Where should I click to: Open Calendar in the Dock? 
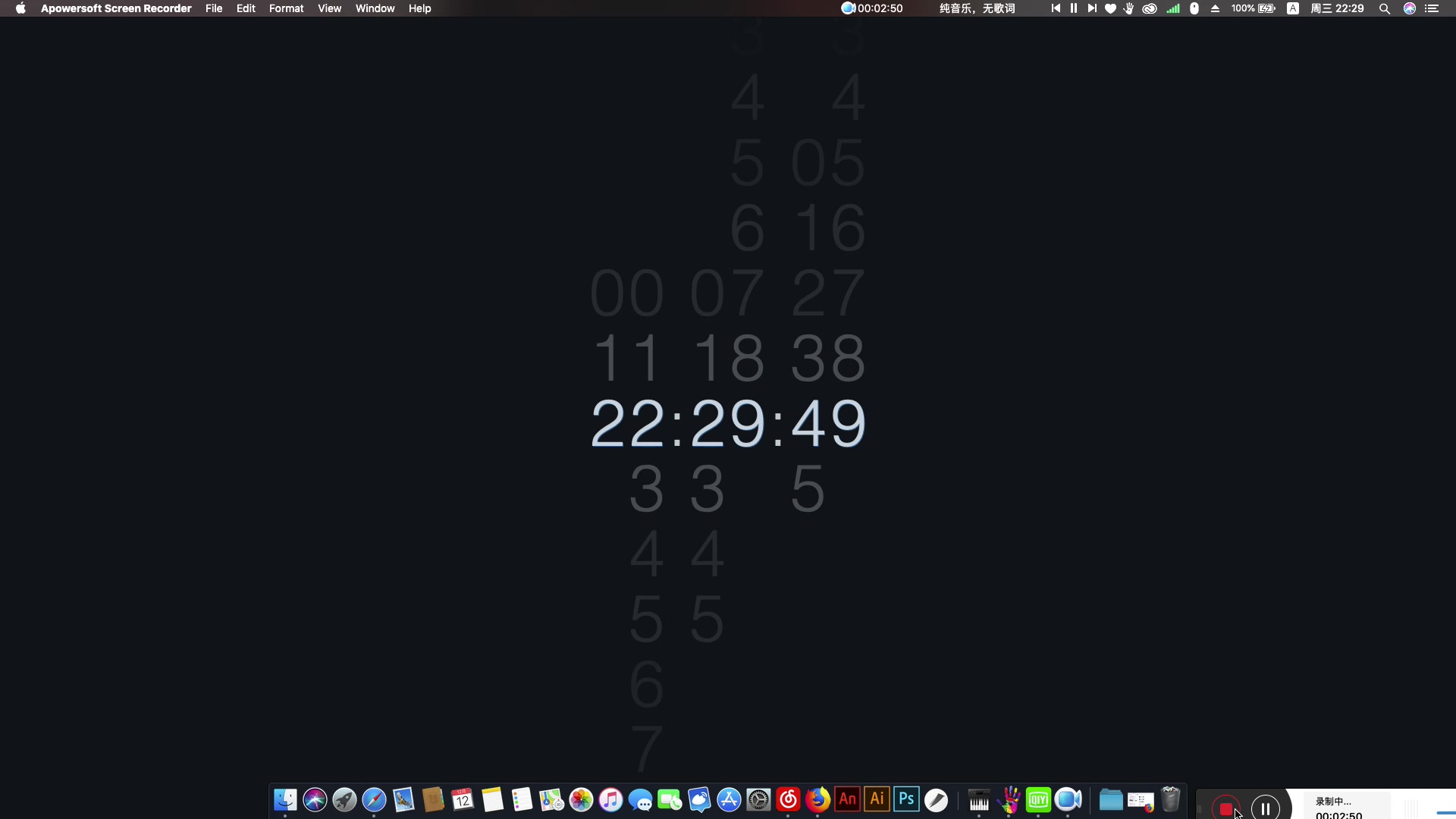[x=463, y=799]
